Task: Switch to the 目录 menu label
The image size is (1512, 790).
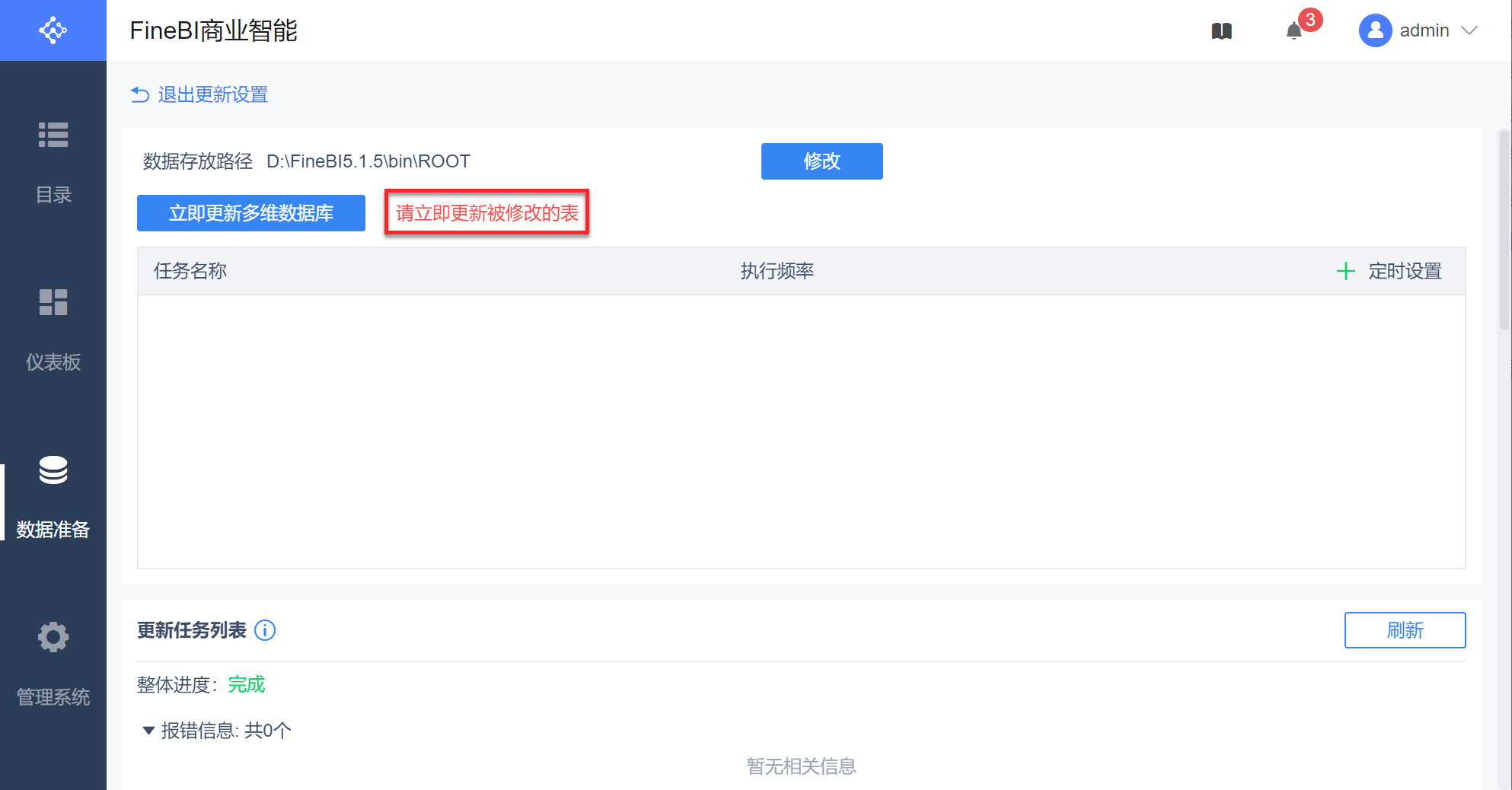Action: pyautogui.click(x=53, y=195)
